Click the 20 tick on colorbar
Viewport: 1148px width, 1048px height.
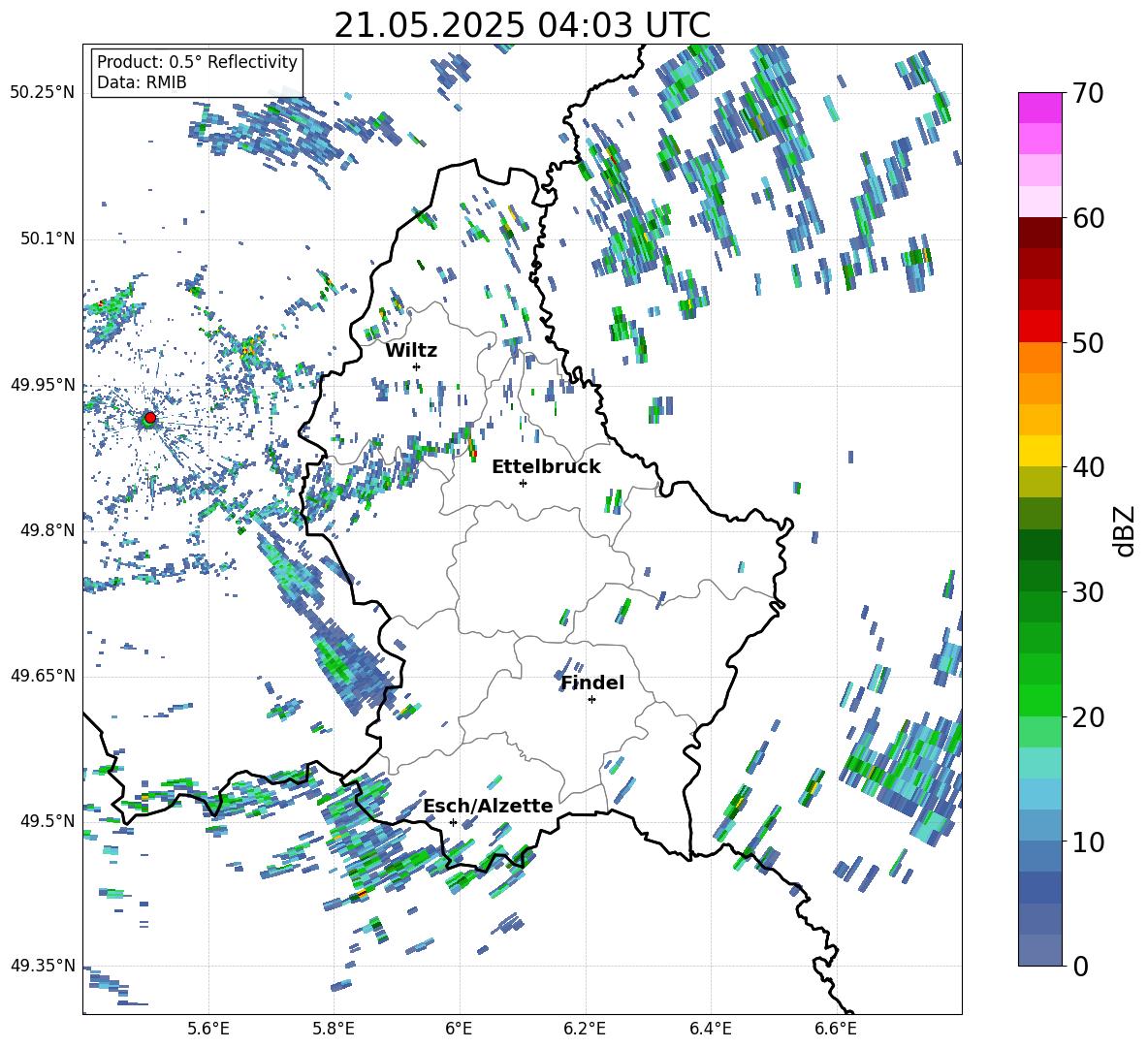[1088, 716]
